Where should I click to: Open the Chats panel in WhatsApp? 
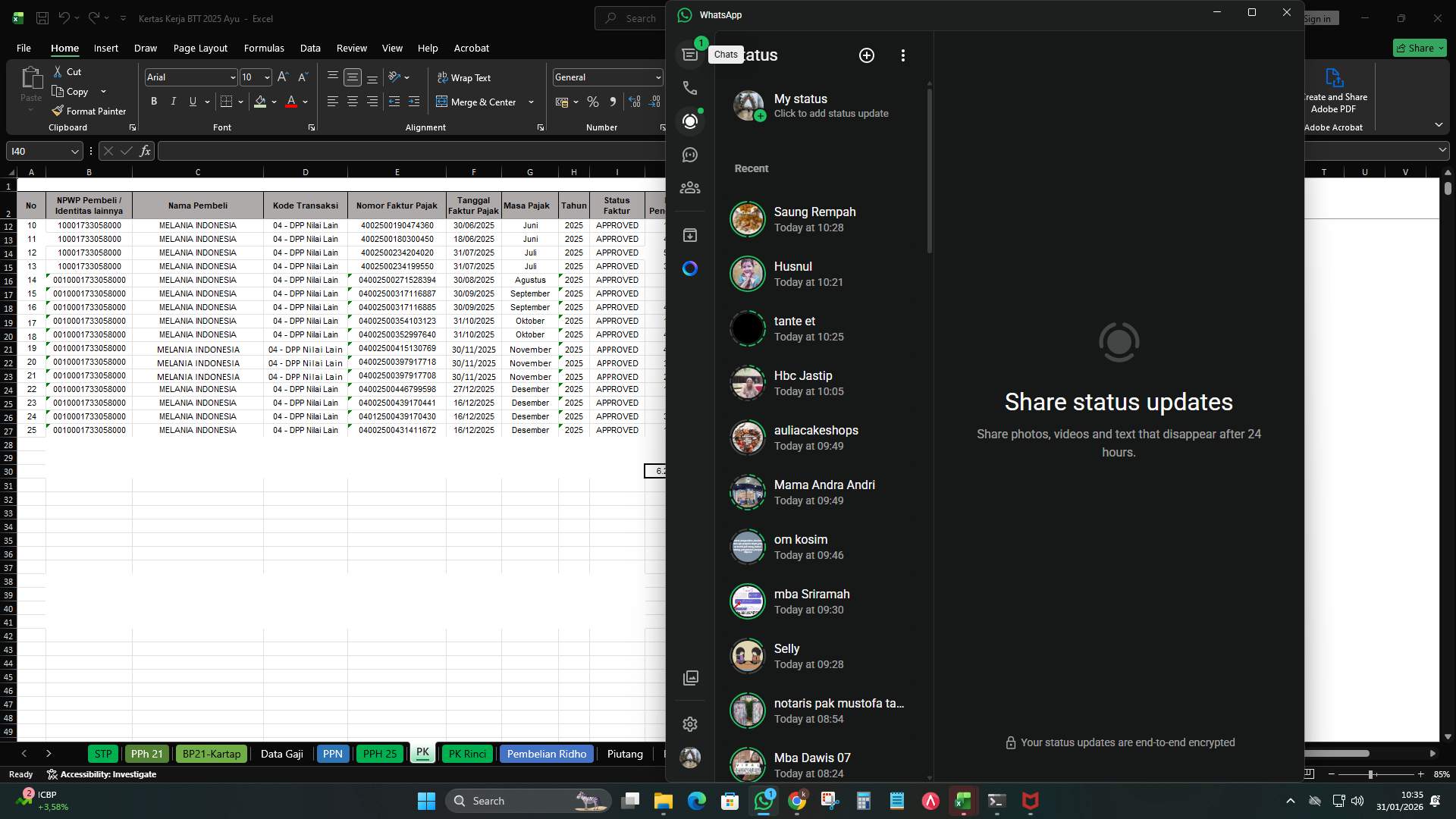tap(690, 53)
